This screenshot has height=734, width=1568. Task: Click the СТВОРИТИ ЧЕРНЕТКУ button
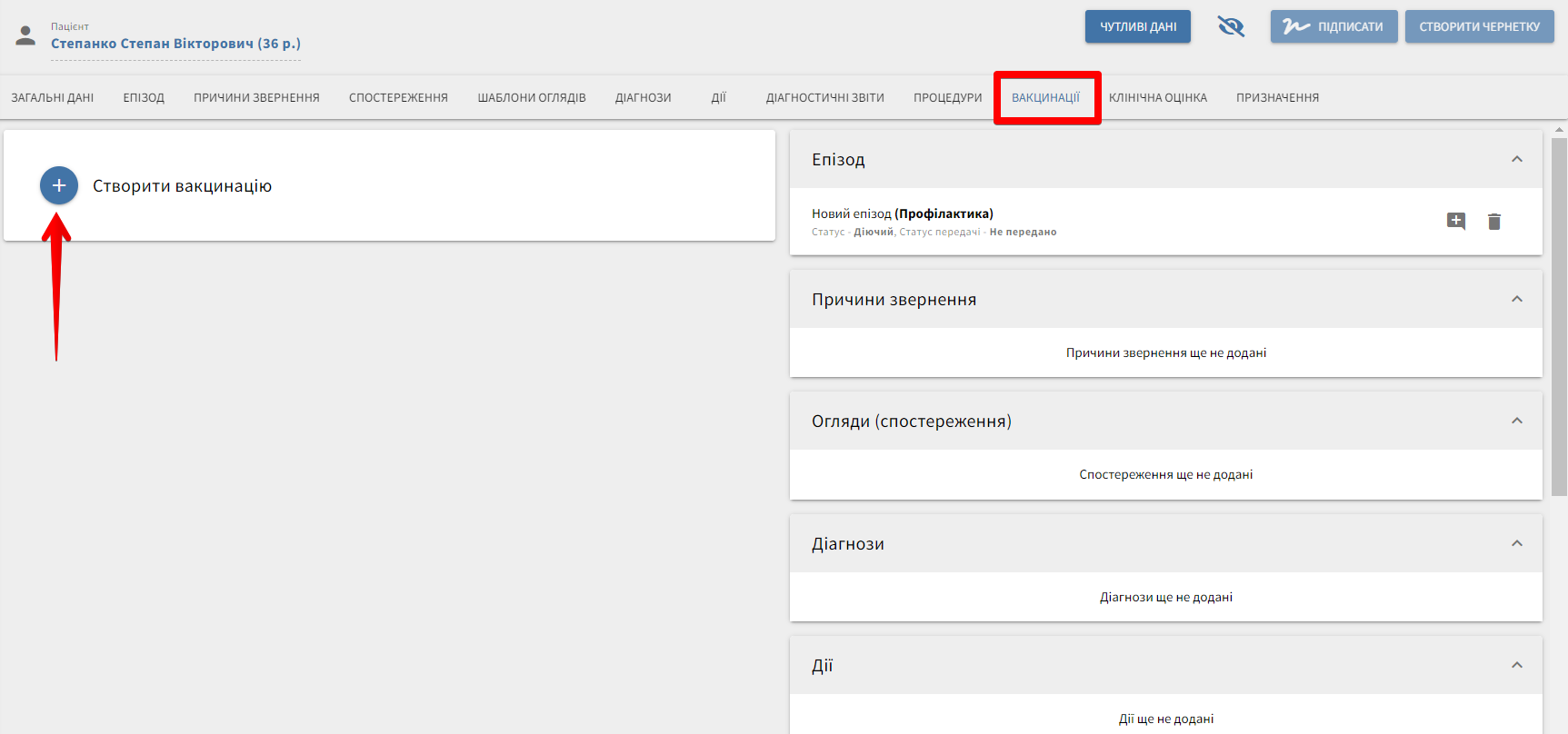coord(1479,26)
